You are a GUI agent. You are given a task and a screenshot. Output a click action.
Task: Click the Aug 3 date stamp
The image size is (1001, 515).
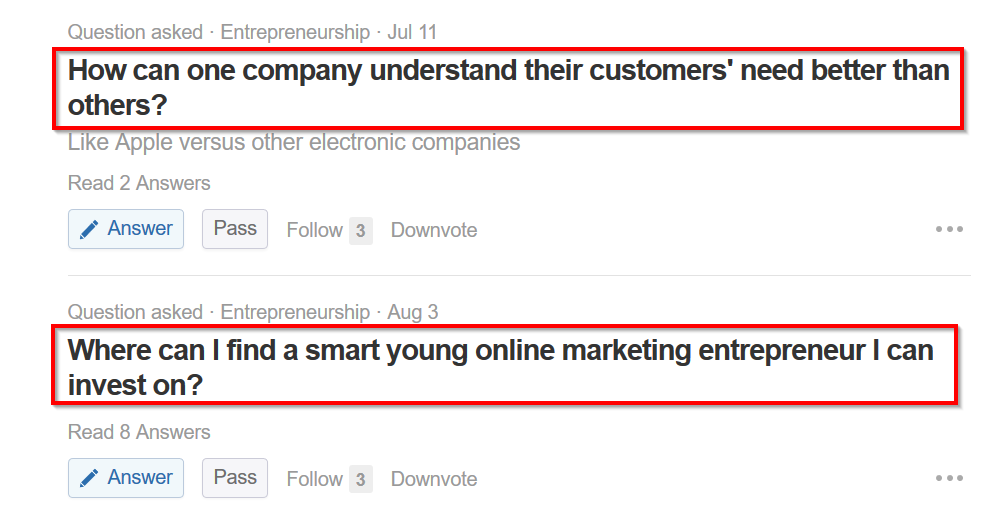412,312
